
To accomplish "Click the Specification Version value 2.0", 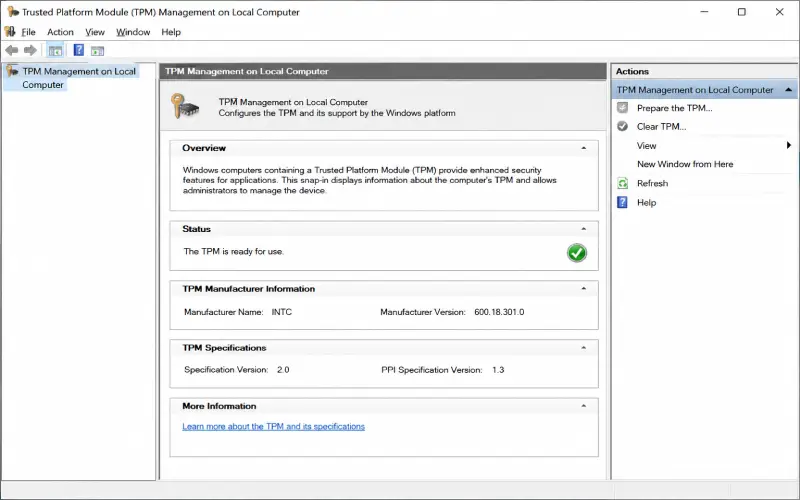I will (283, 370).
